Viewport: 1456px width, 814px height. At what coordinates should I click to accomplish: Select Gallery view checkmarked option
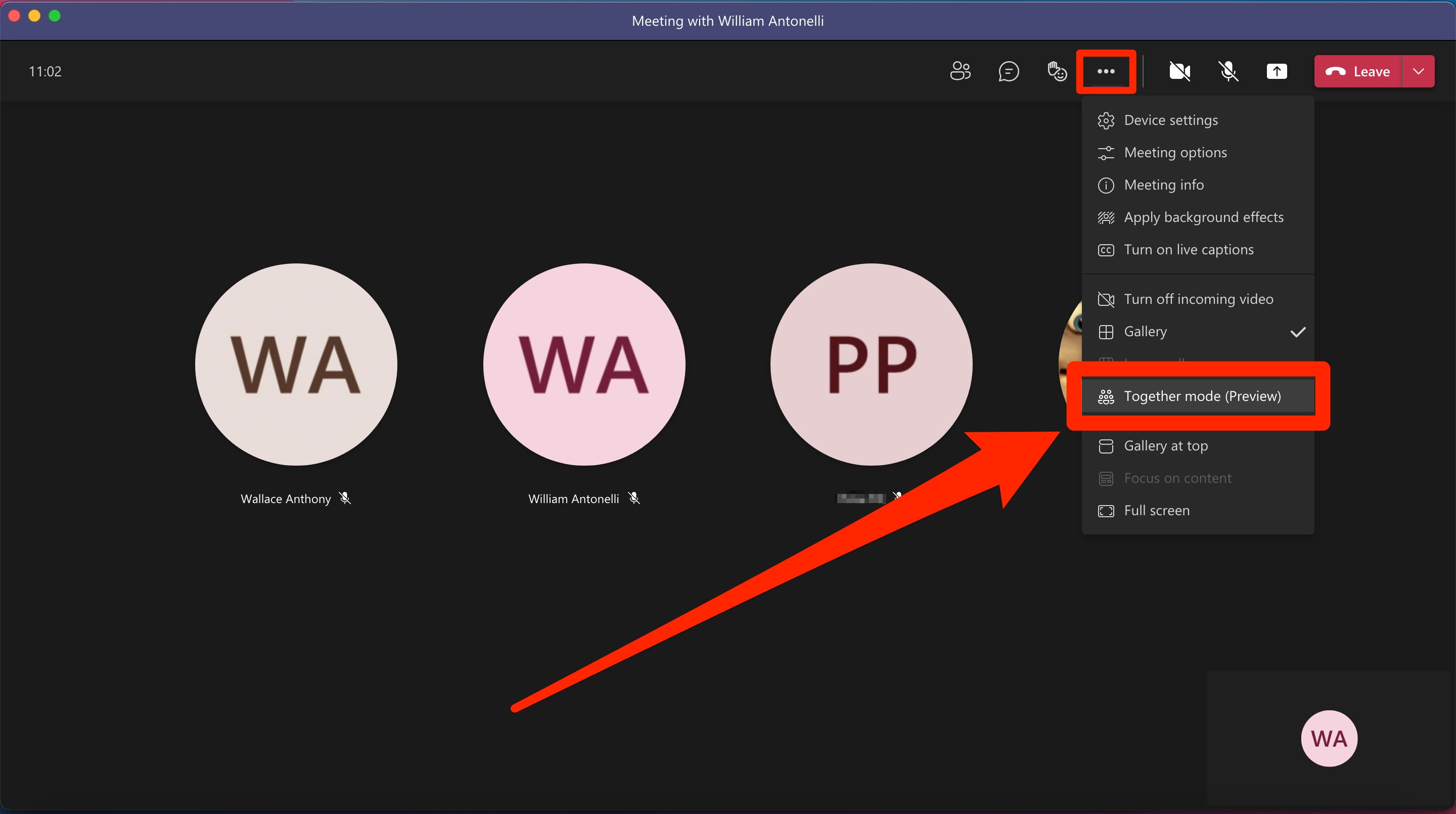[x=1196, y=331]
